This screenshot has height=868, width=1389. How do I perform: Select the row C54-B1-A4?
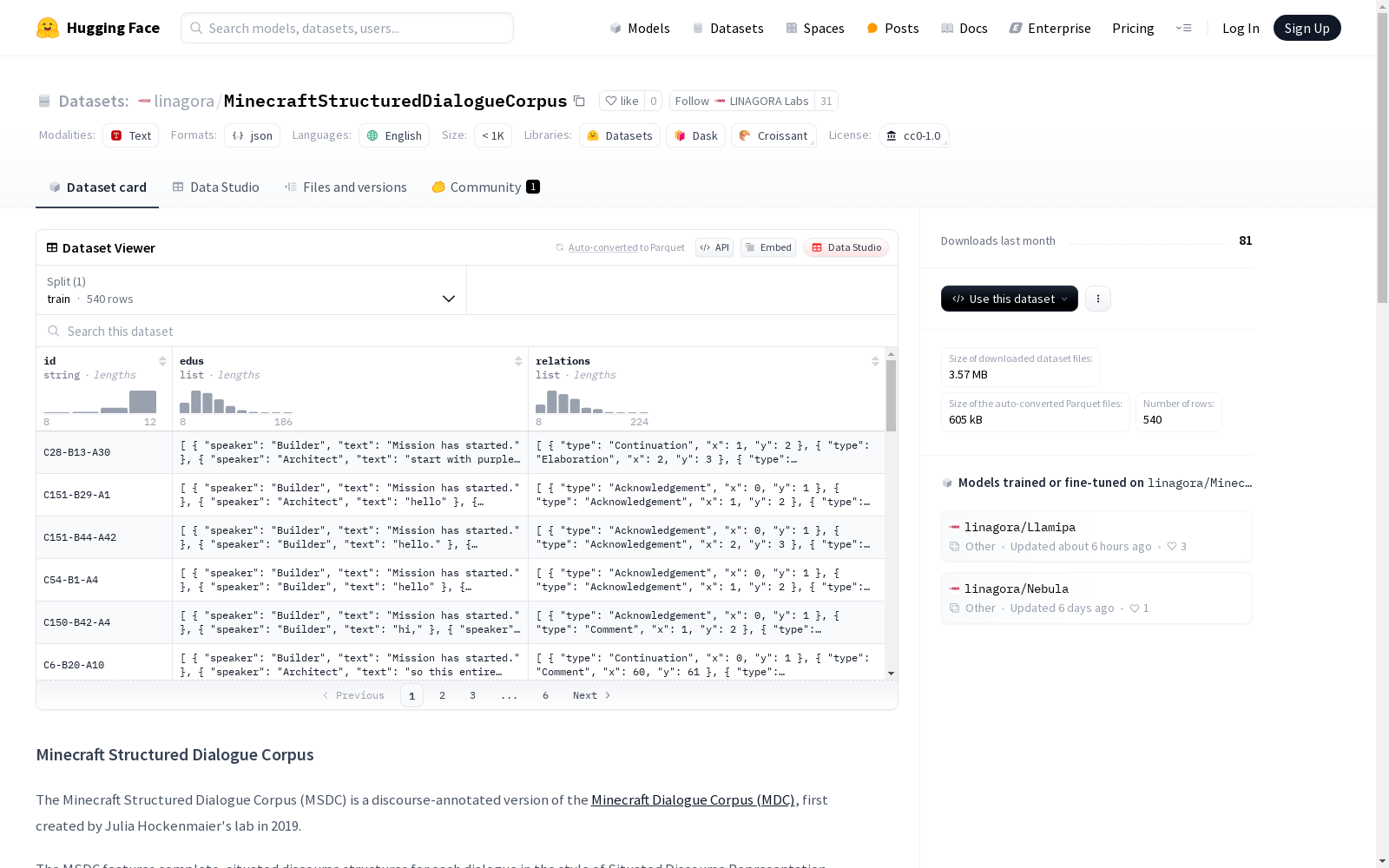coord(460,580)
